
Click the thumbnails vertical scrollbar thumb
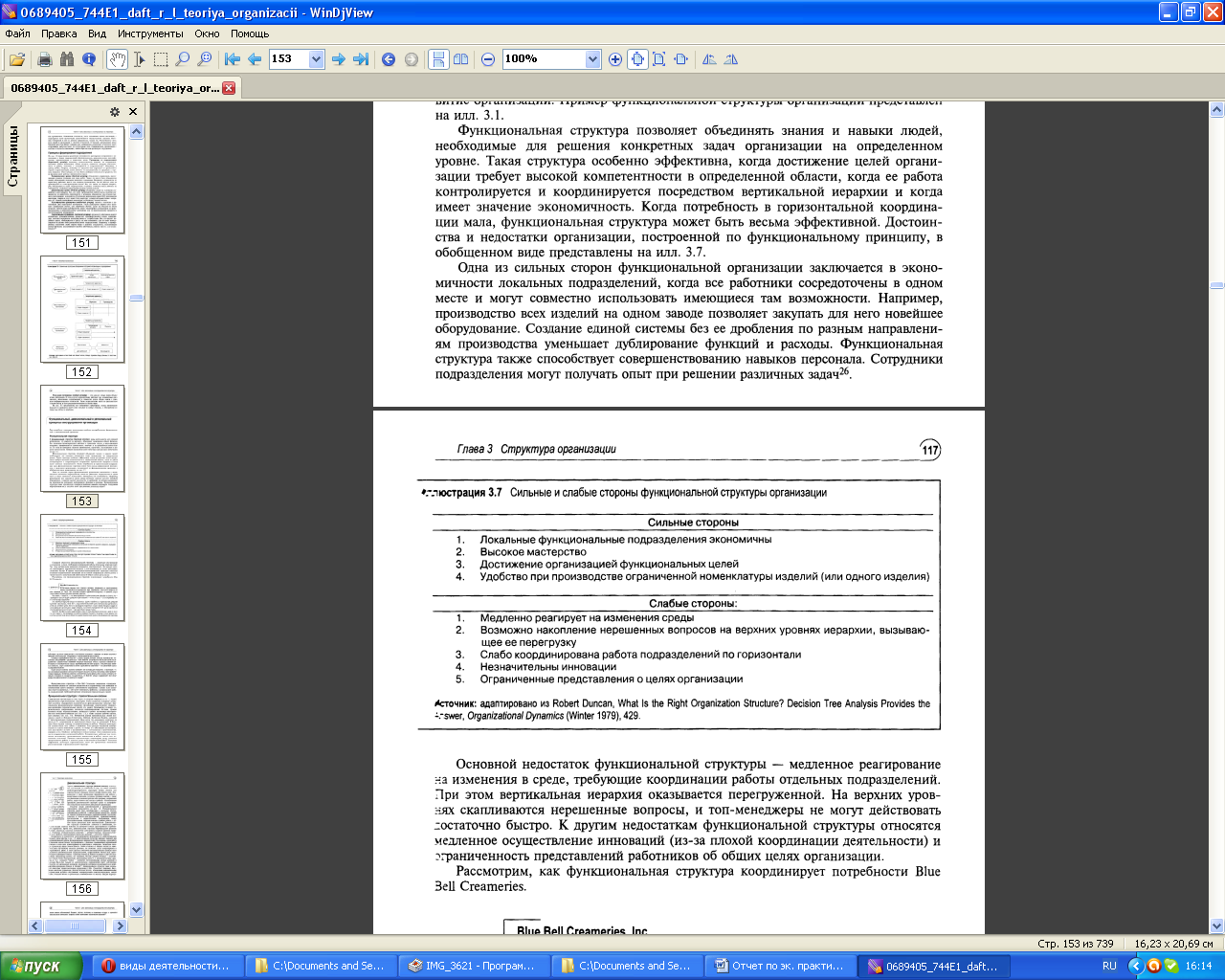click(x=136, y=298)
